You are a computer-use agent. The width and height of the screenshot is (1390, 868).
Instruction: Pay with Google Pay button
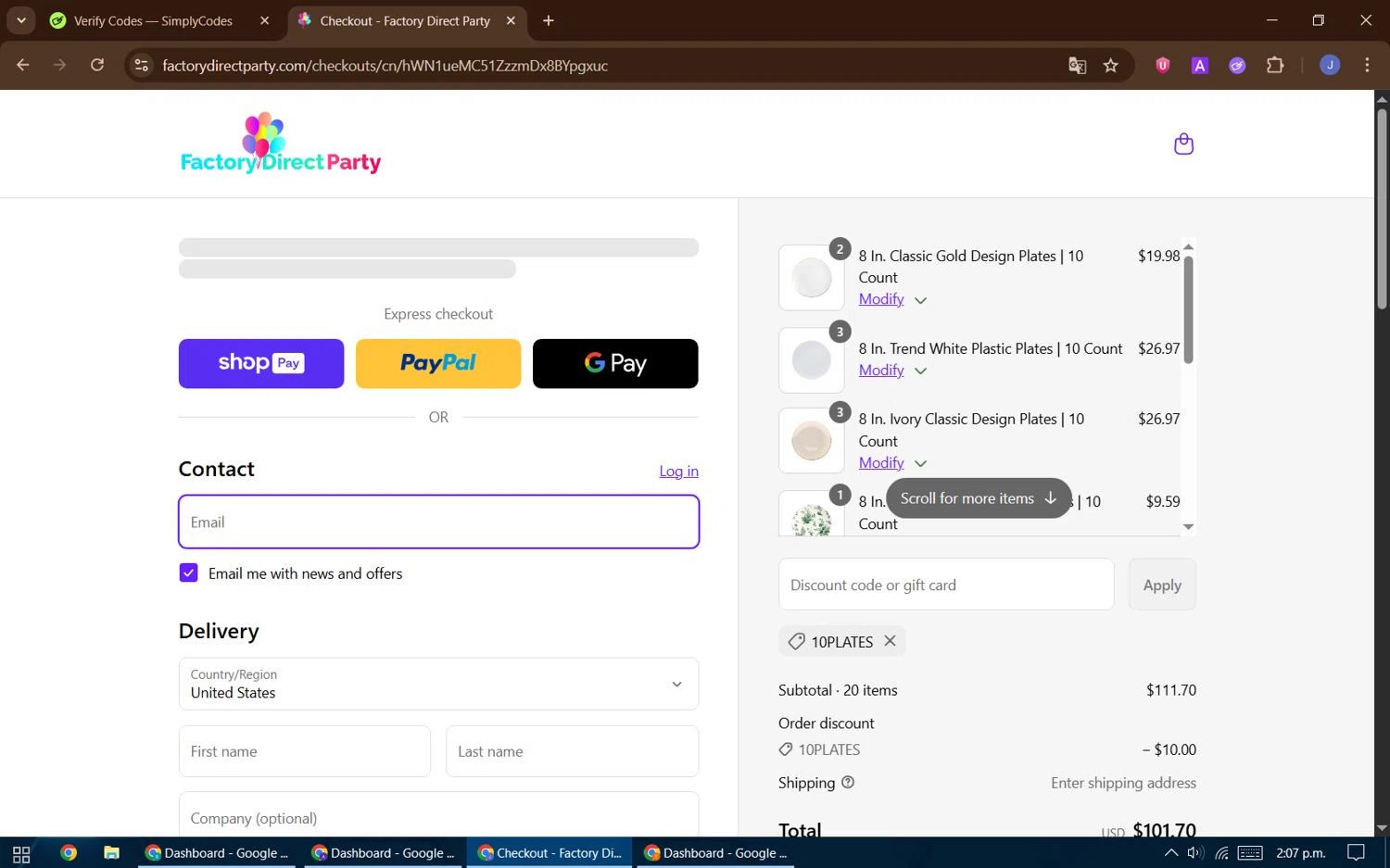[x=615, y=363]
